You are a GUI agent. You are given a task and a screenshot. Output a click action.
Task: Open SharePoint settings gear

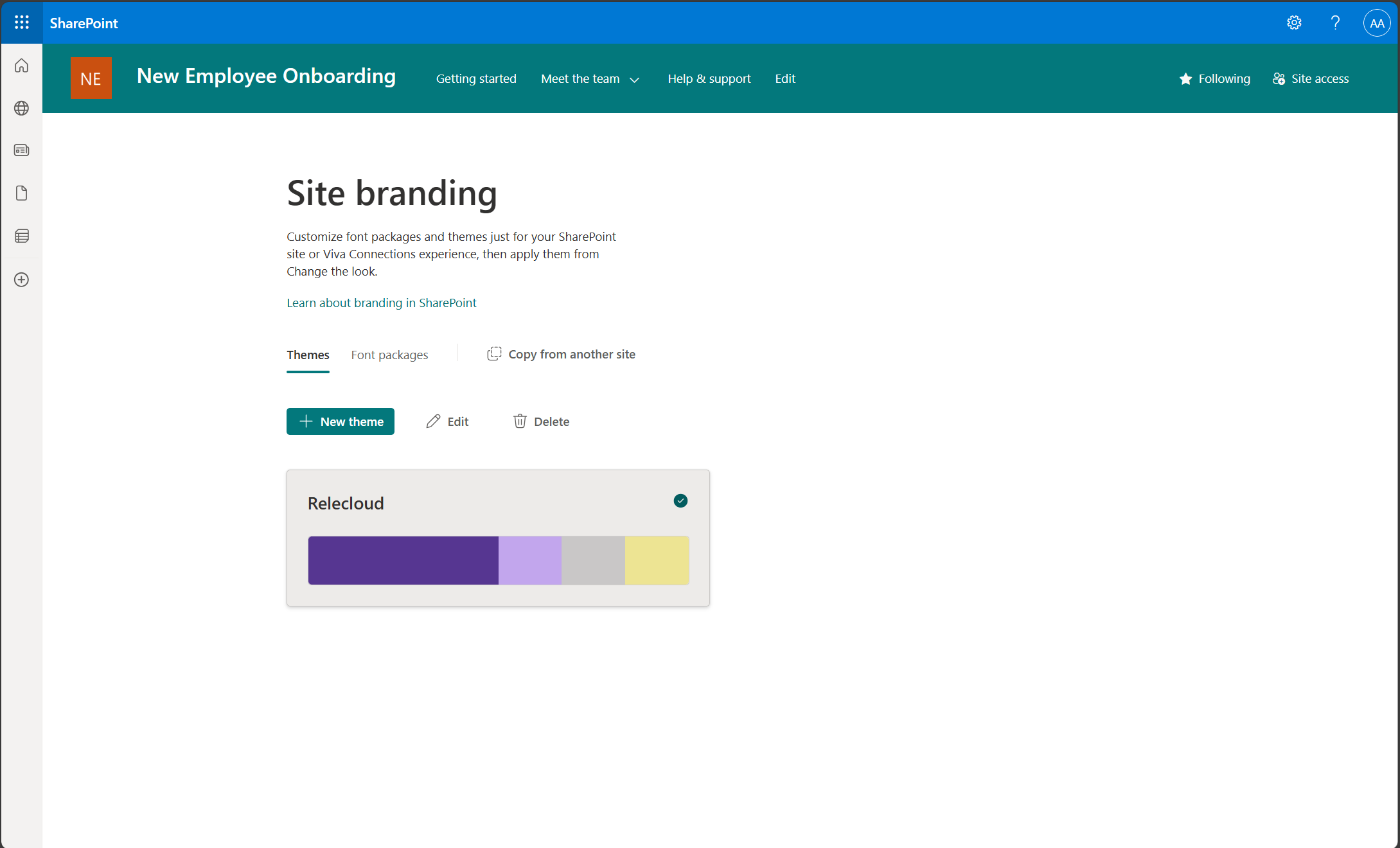1294,22
